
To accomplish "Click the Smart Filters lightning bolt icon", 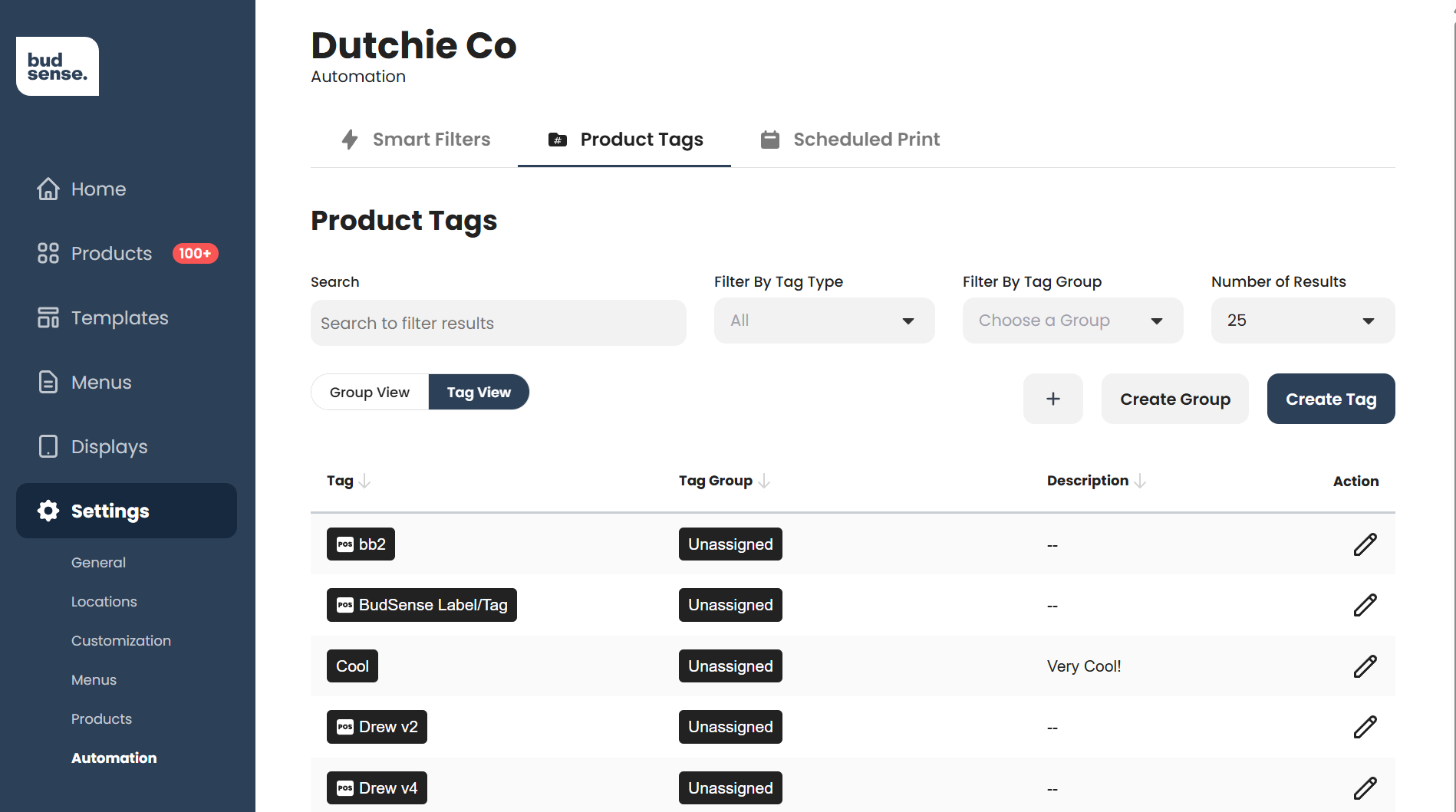I will coord(350,140).
